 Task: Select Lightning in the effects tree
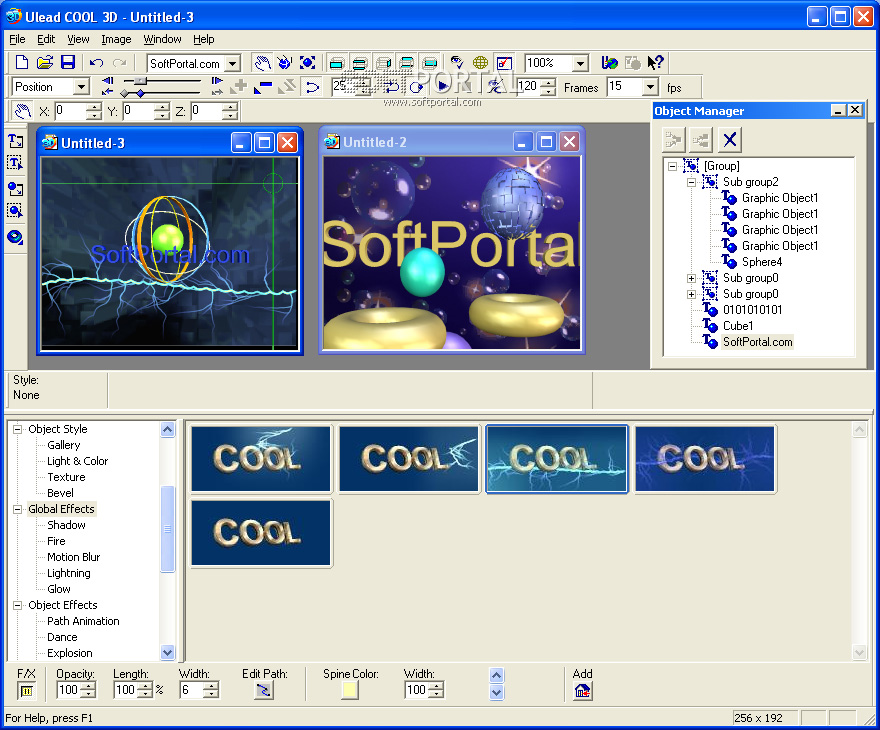point(68,573)
